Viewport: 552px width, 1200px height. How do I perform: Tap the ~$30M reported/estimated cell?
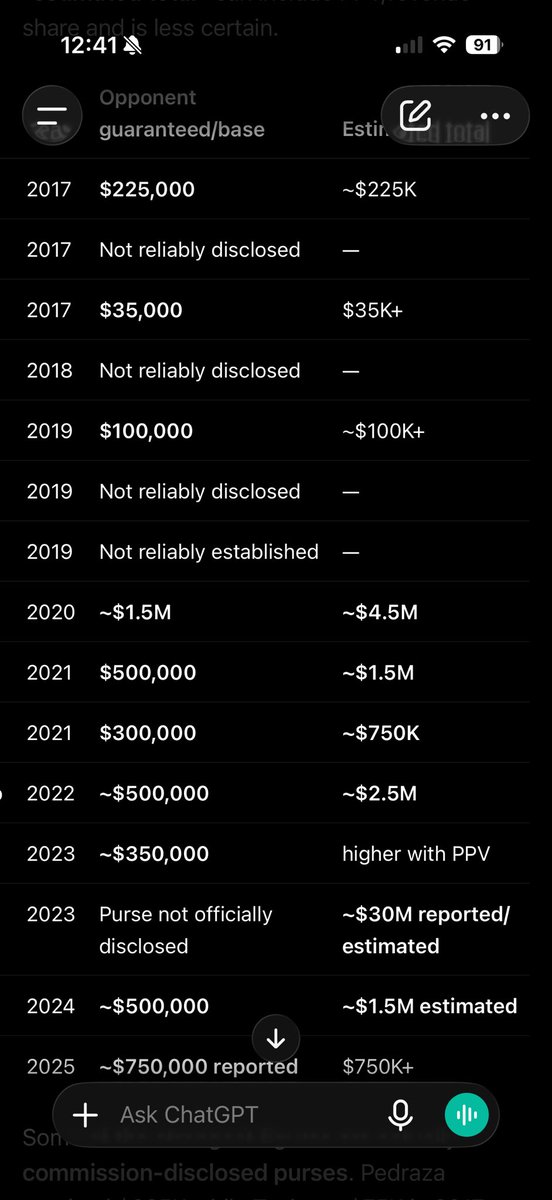coord(427,930)
